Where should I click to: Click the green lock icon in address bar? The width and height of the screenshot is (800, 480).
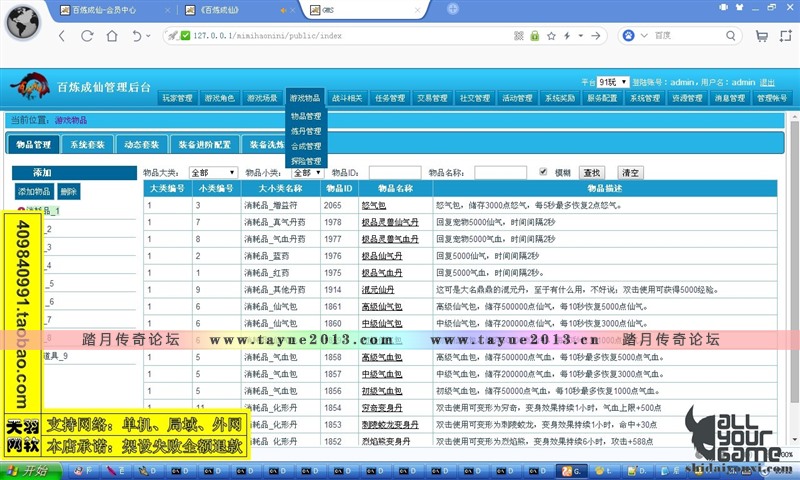coord(535,35)
